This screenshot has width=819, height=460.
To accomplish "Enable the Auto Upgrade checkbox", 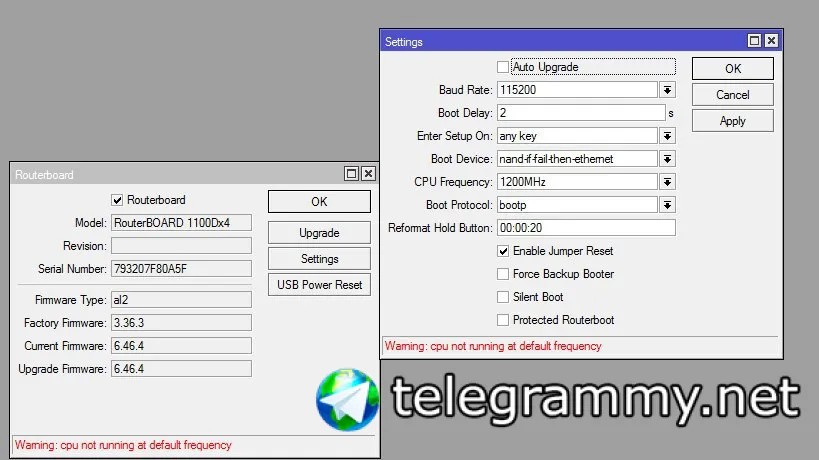I will click(503, 67).
